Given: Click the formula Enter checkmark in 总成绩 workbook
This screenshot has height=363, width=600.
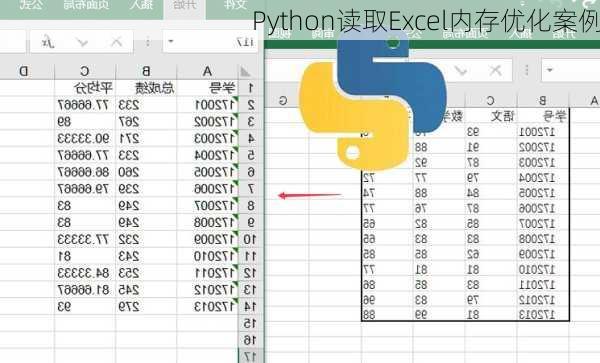Looking at the screenshot, I should click(x=82, y=42).
